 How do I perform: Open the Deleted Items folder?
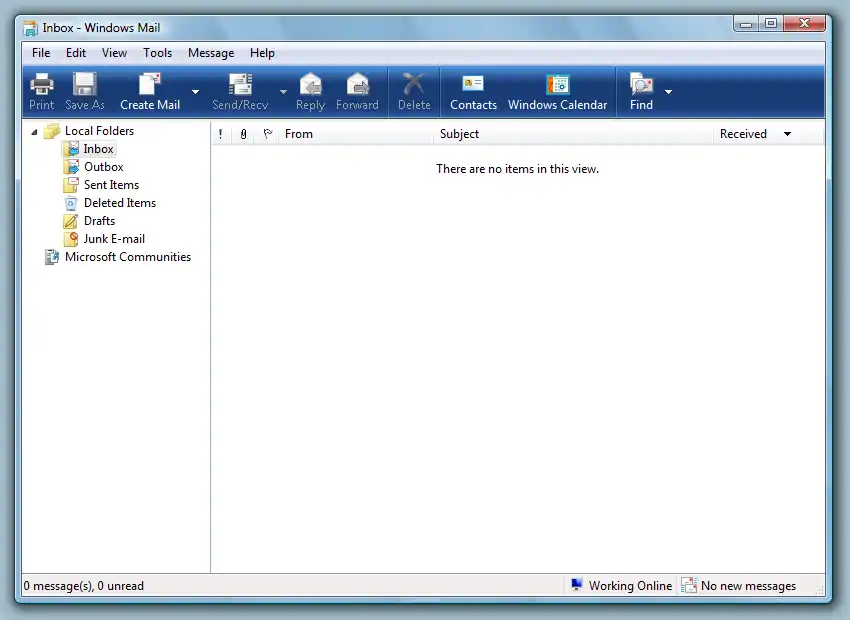tap(119, 203)
